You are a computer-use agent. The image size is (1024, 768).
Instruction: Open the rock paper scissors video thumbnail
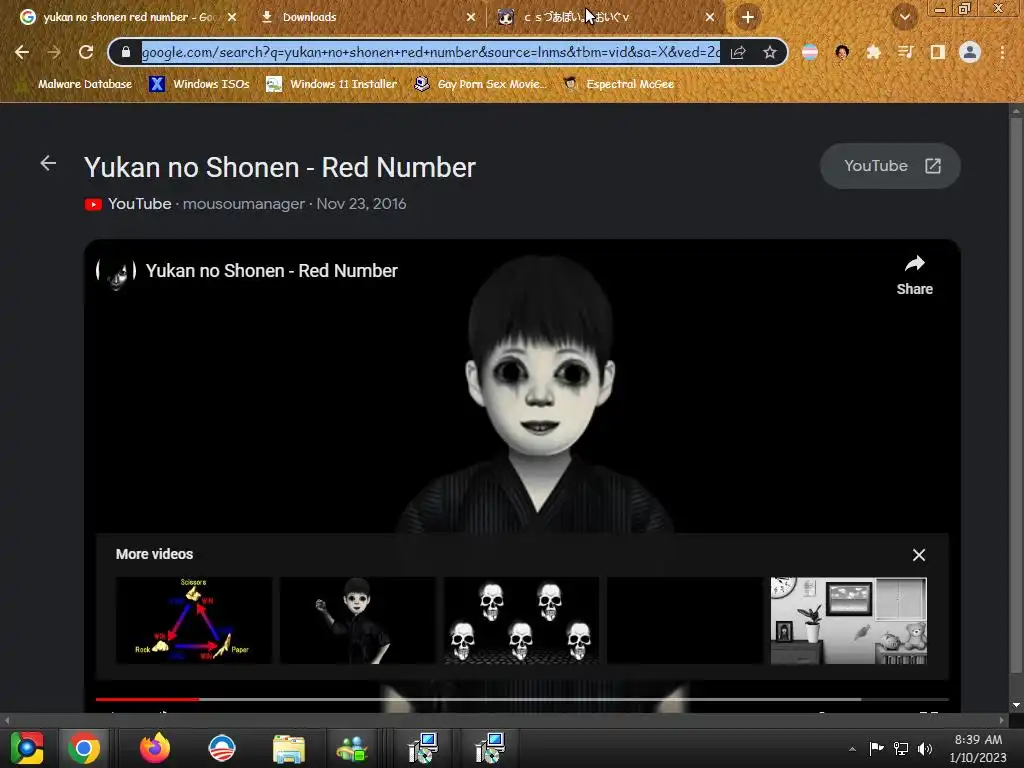(194, 620)
